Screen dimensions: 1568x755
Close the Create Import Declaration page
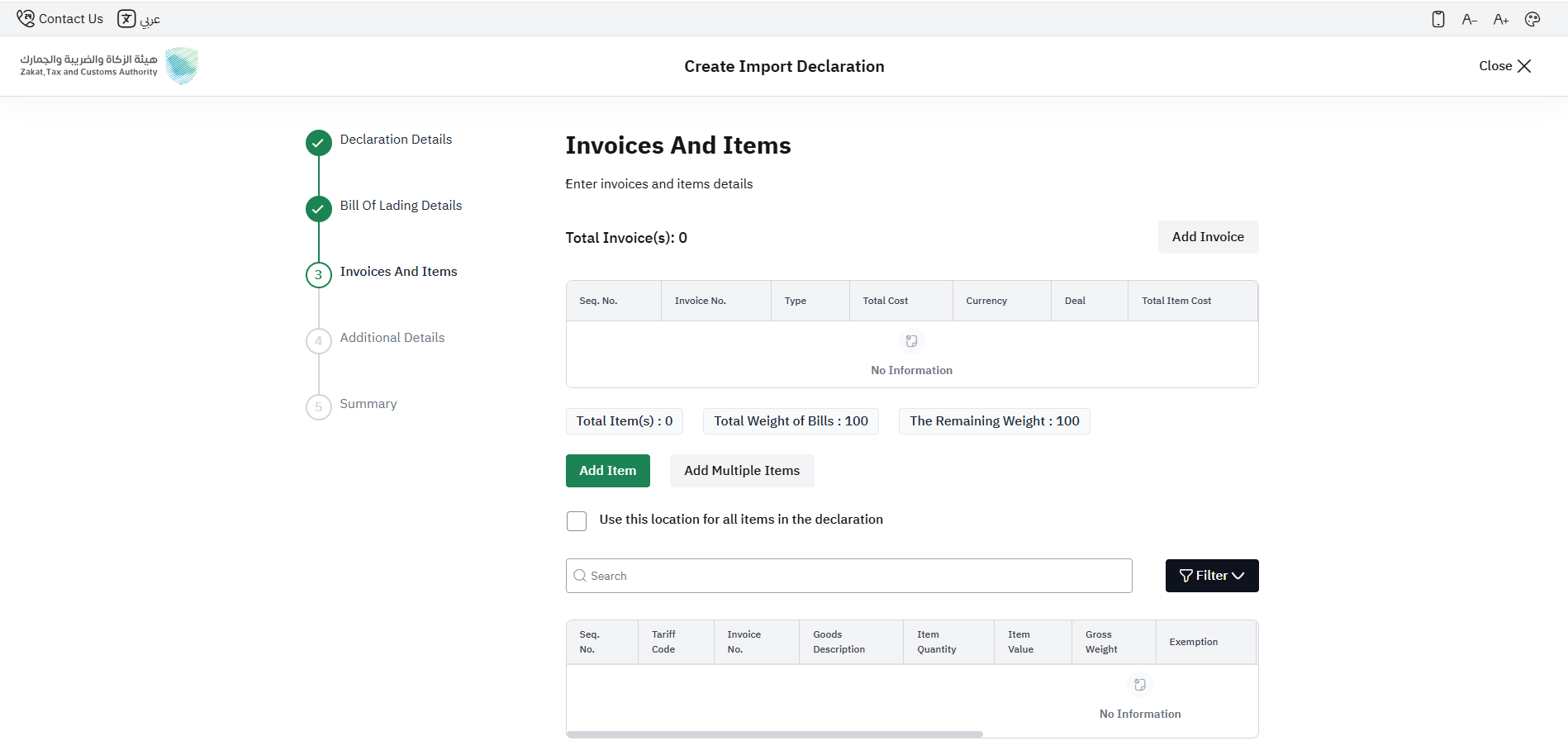click(1505, 66)
